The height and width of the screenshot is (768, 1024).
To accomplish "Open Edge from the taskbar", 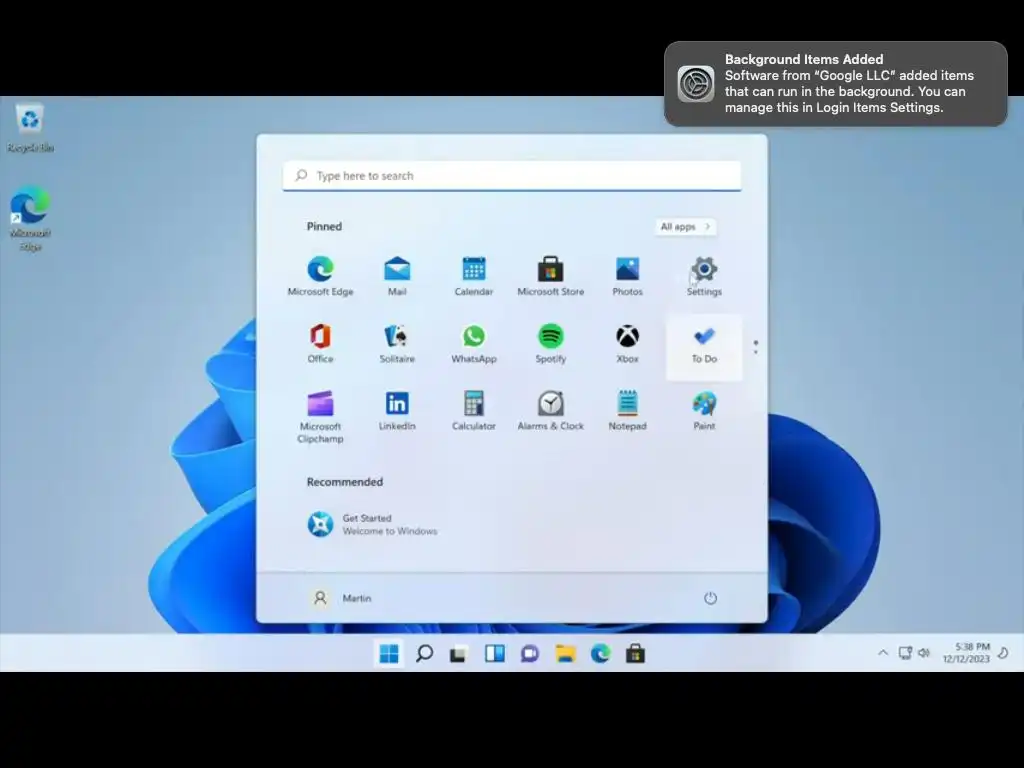I will [x=600, y=653].
